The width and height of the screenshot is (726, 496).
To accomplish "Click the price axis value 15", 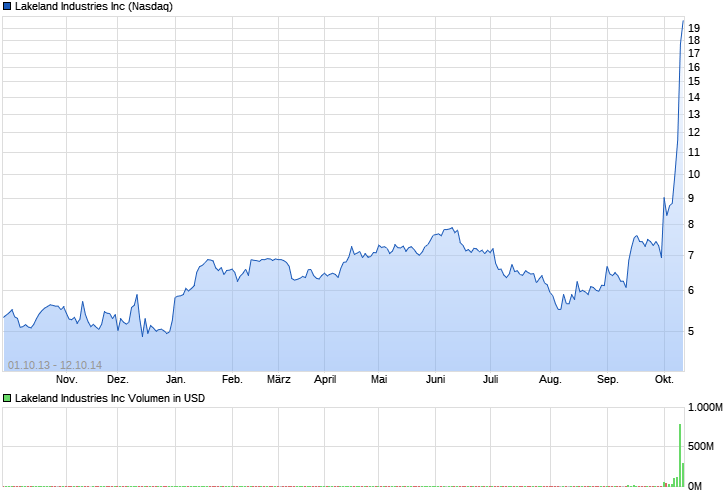I will pos(694,82).
